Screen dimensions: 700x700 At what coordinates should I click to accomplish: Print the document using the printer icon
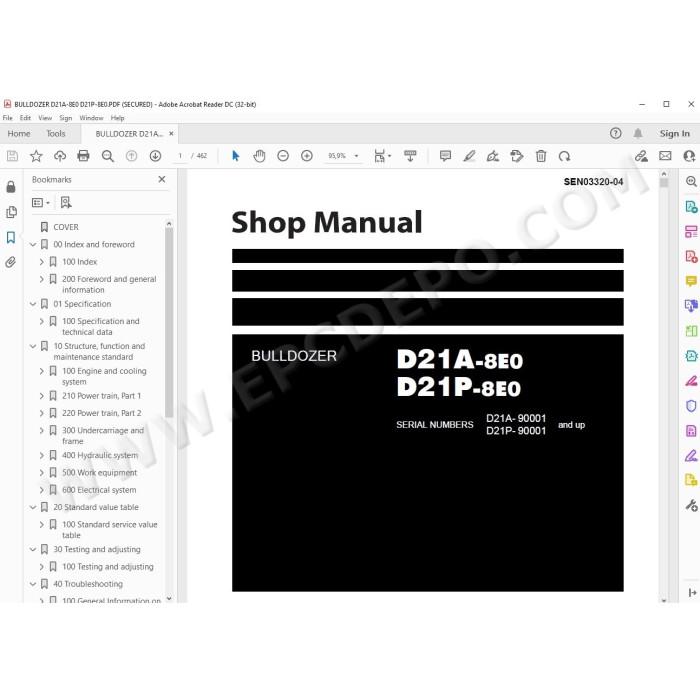[83, 156]
